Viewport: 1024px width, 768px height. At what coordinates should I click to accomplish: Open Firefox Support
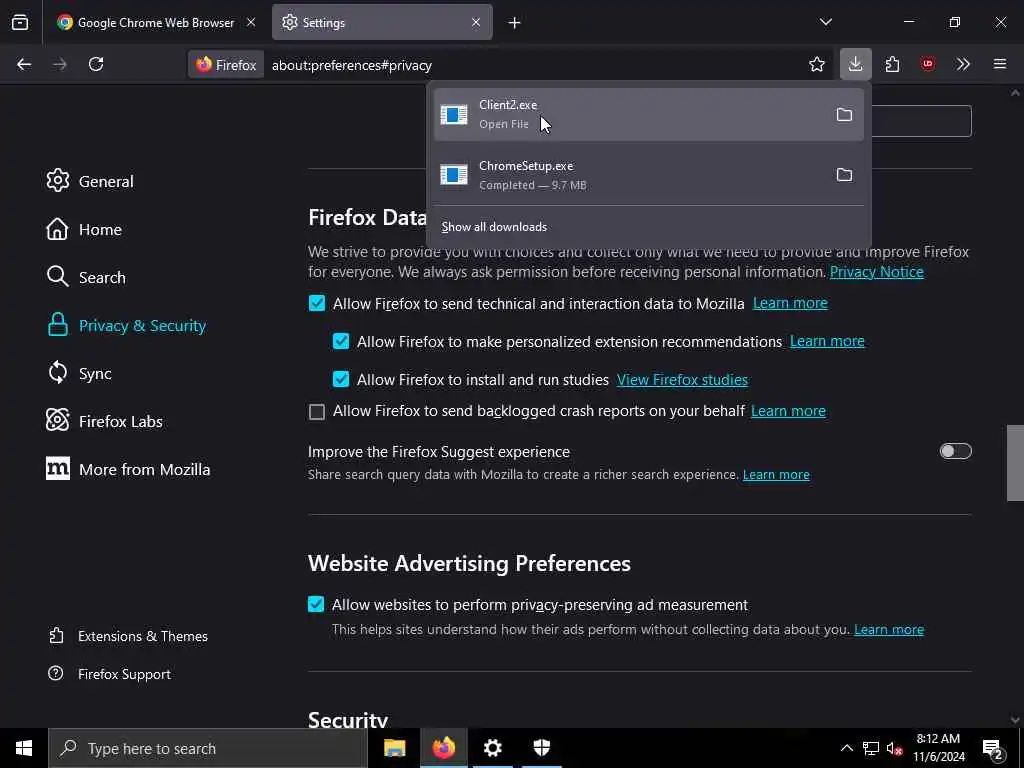click(110, 674)
